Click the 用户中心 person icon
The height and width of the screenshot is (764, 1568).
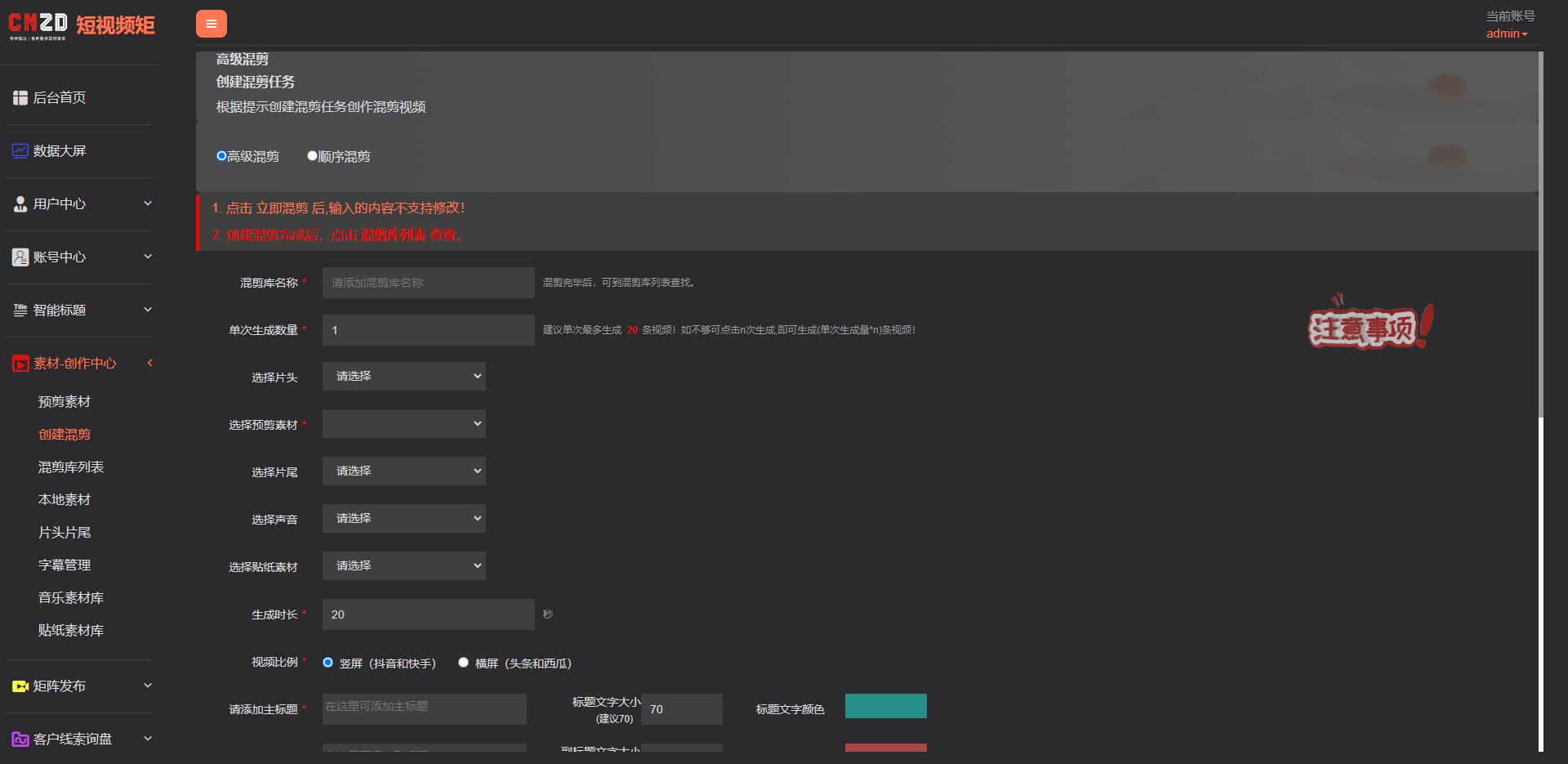point(20,204)
